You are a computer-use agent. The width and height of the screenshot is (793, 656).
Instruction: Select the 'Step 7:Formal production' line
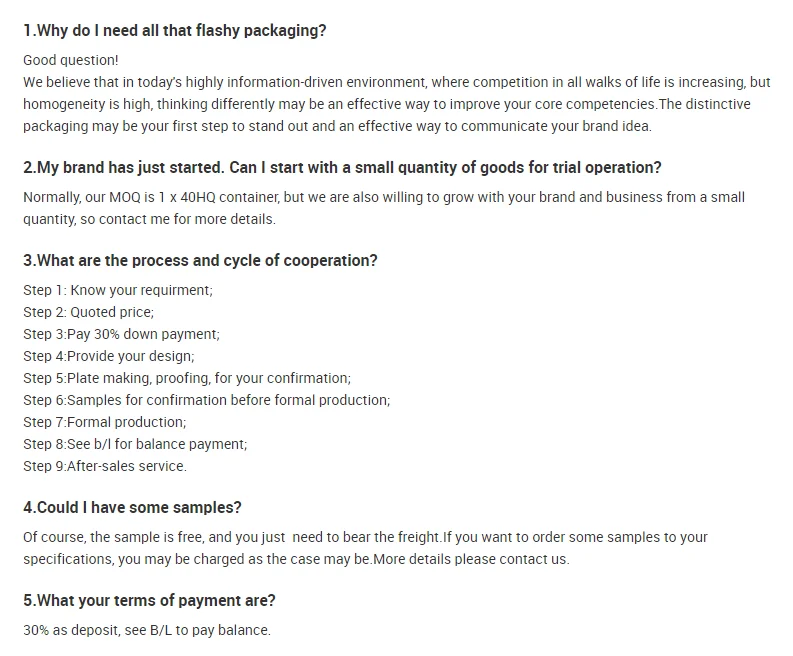point(104,422)
